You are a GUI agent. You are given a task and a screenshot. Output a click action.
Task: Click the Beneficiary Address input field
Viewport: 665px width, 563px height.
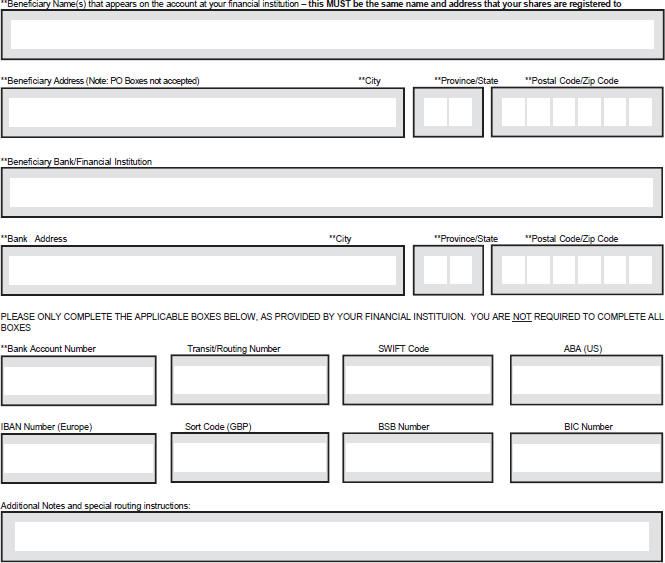(203, 112)
